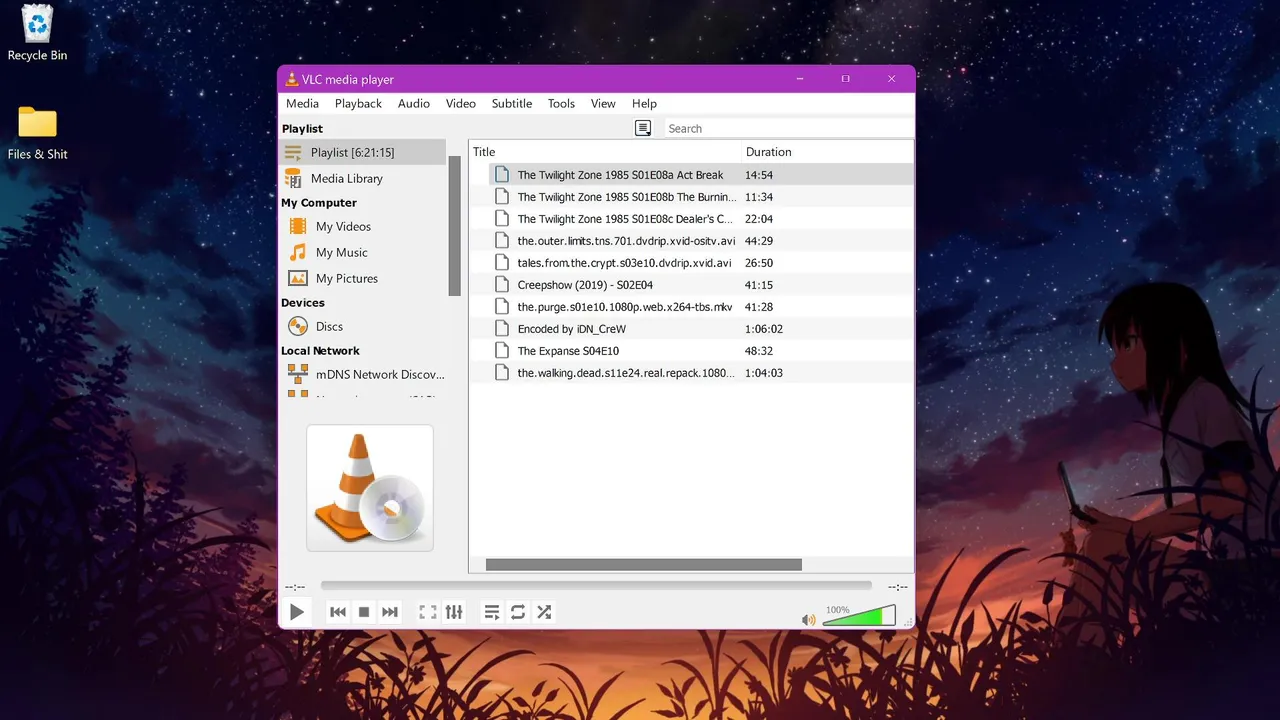Click playlist horizontal scrollbar
This screenshot has height=720, width=1280.
[x=644, y=565]
